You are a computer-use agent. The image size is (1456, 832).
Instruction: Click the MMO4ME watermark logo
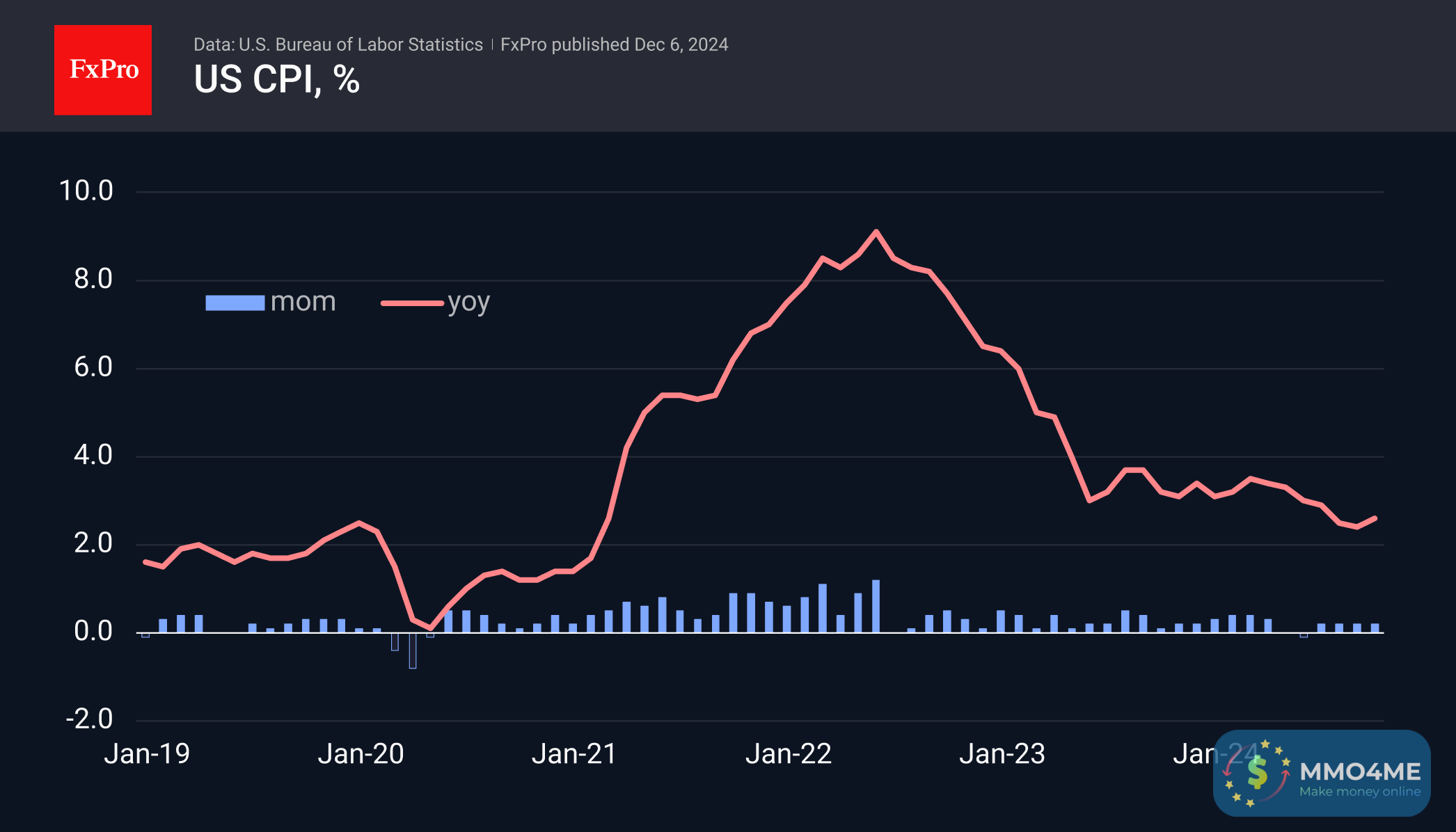[x=1322, y=773]
